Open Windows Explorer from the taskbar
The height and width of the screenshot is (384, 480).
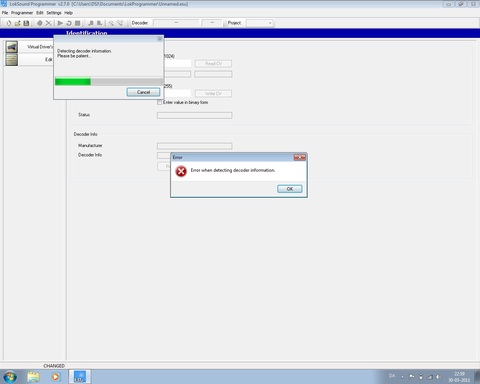coord(33,377)
